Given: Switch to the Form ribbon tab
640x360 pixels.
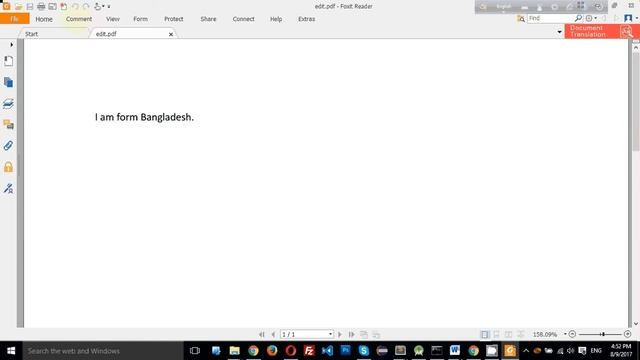Looking at the screenshot, I should click(x=140, y=19).
